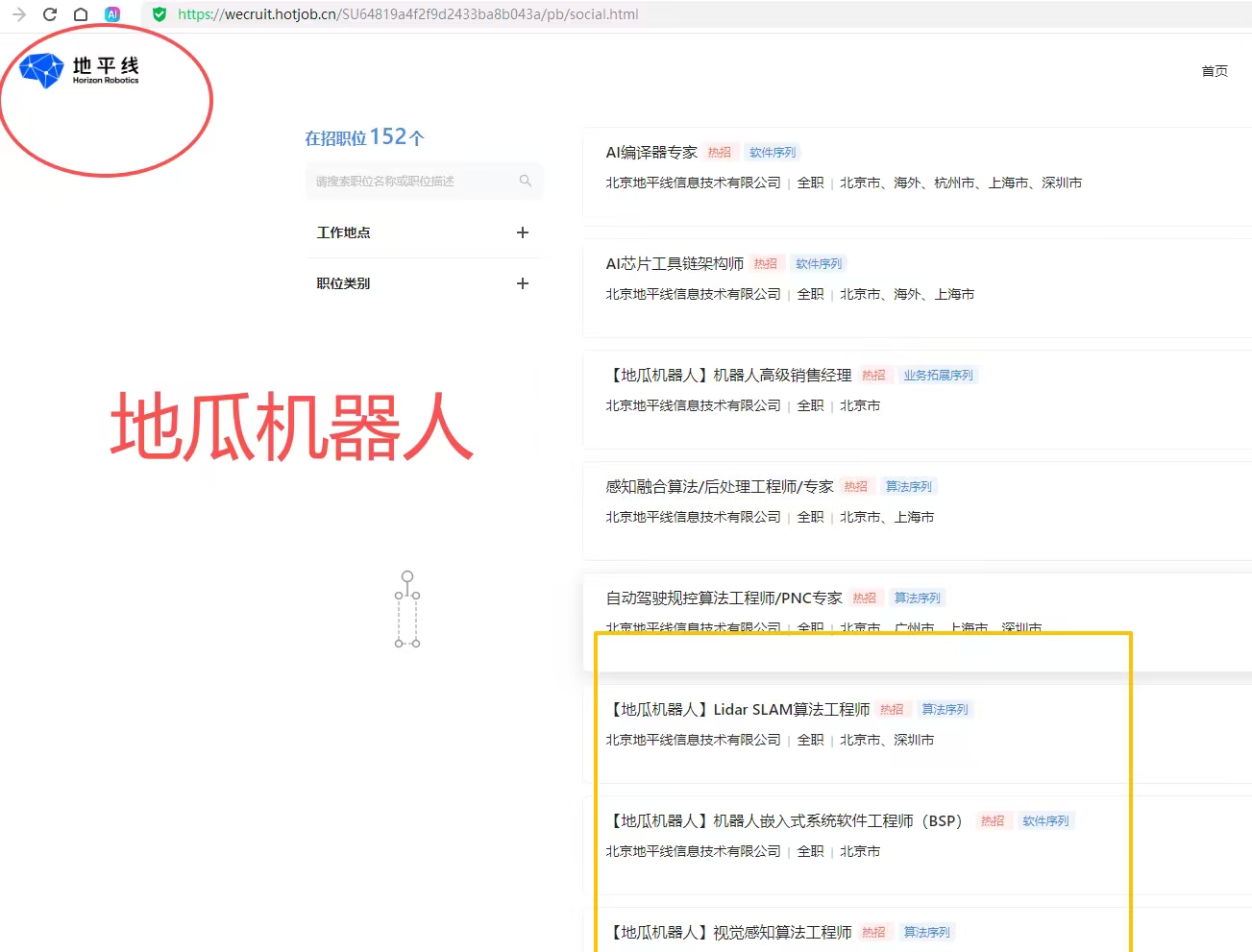Click the search magnifier icon
Viewport: 1252px width, 952px height.
(526, 181)
